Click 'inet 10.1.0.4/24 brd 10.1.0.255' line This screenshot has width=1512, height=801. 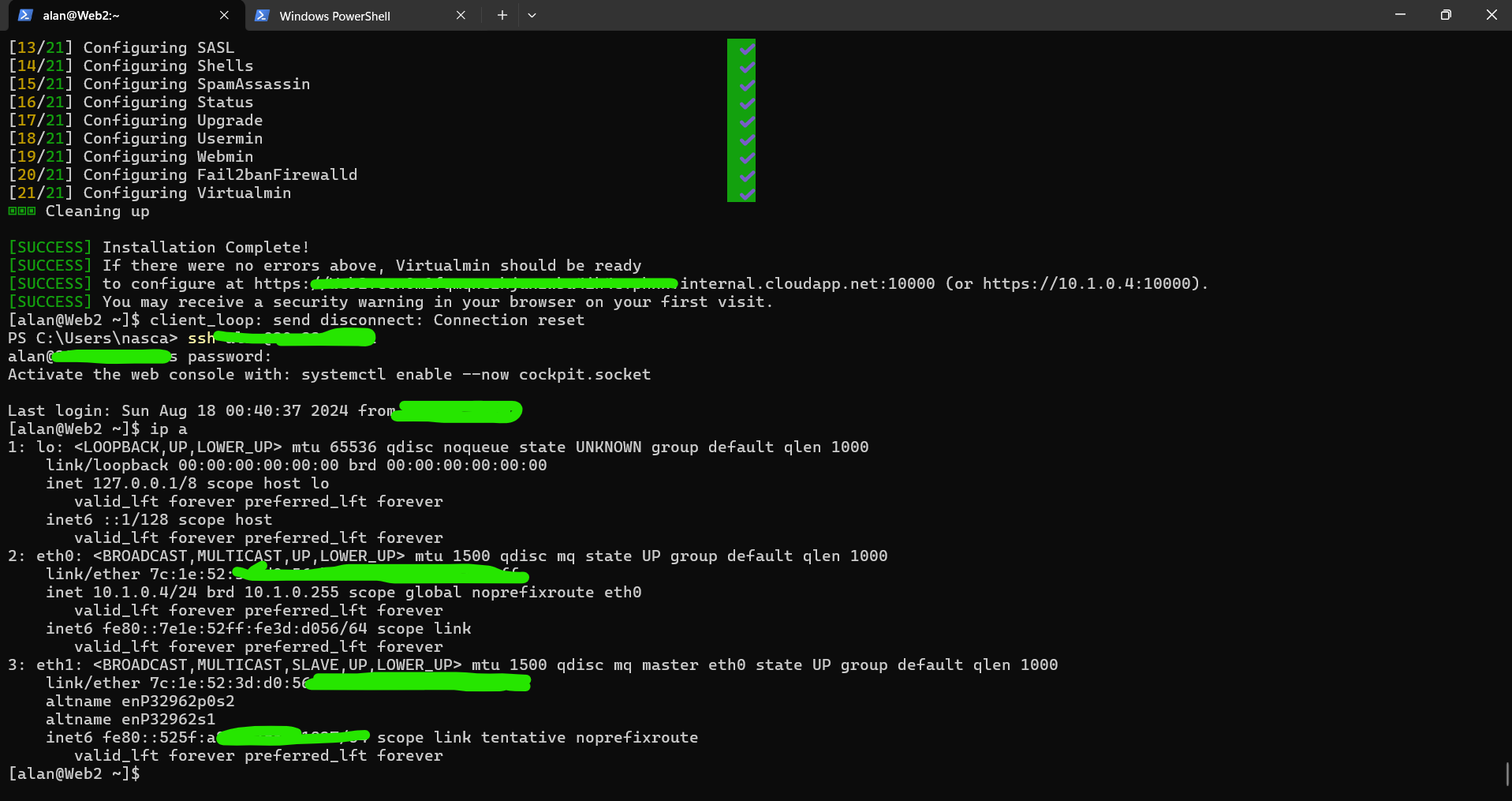coord(344,593)
